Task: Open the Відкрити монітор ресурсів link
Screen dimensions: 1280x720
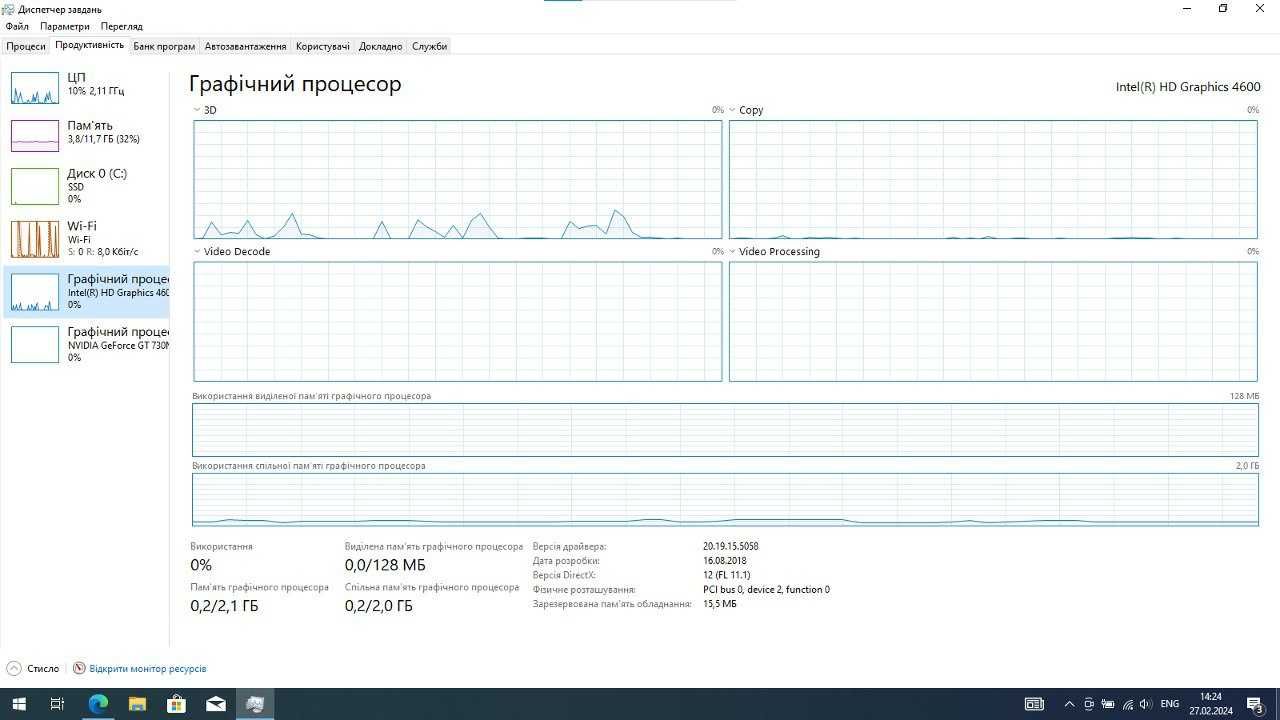Action: click(x=148, y=668)
